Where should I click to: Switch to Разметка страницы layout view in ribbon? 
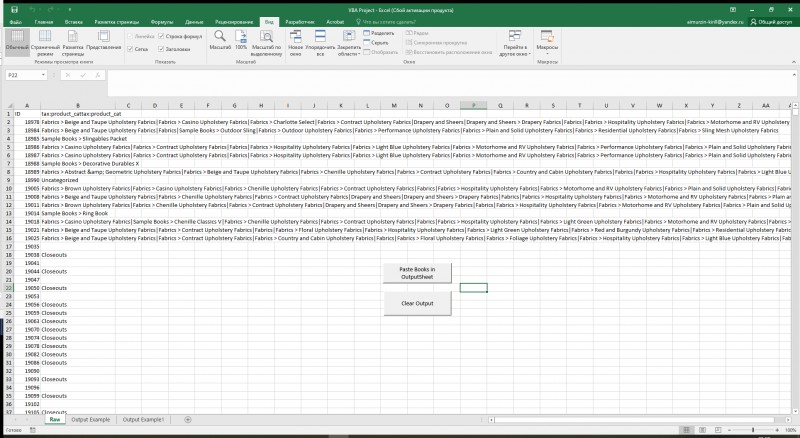(73, 43)
